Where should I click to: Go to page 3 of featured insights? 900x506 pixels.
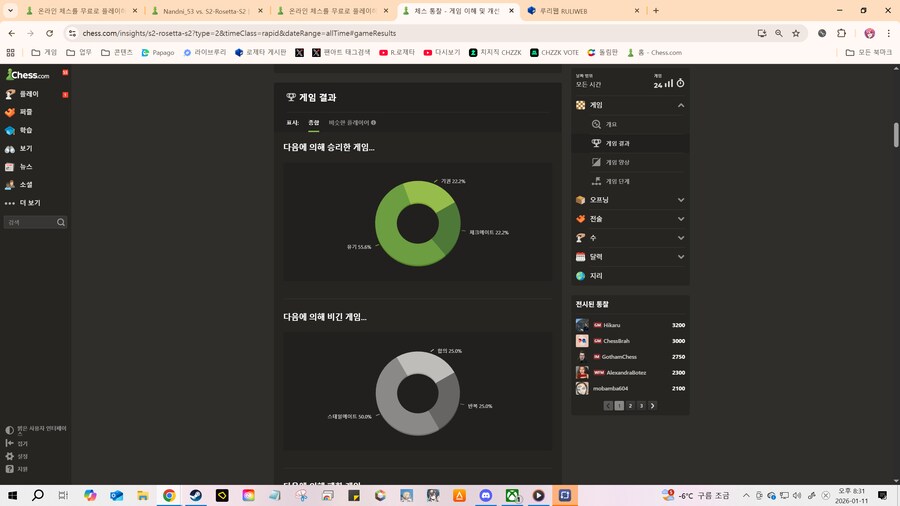click(641, 406)
